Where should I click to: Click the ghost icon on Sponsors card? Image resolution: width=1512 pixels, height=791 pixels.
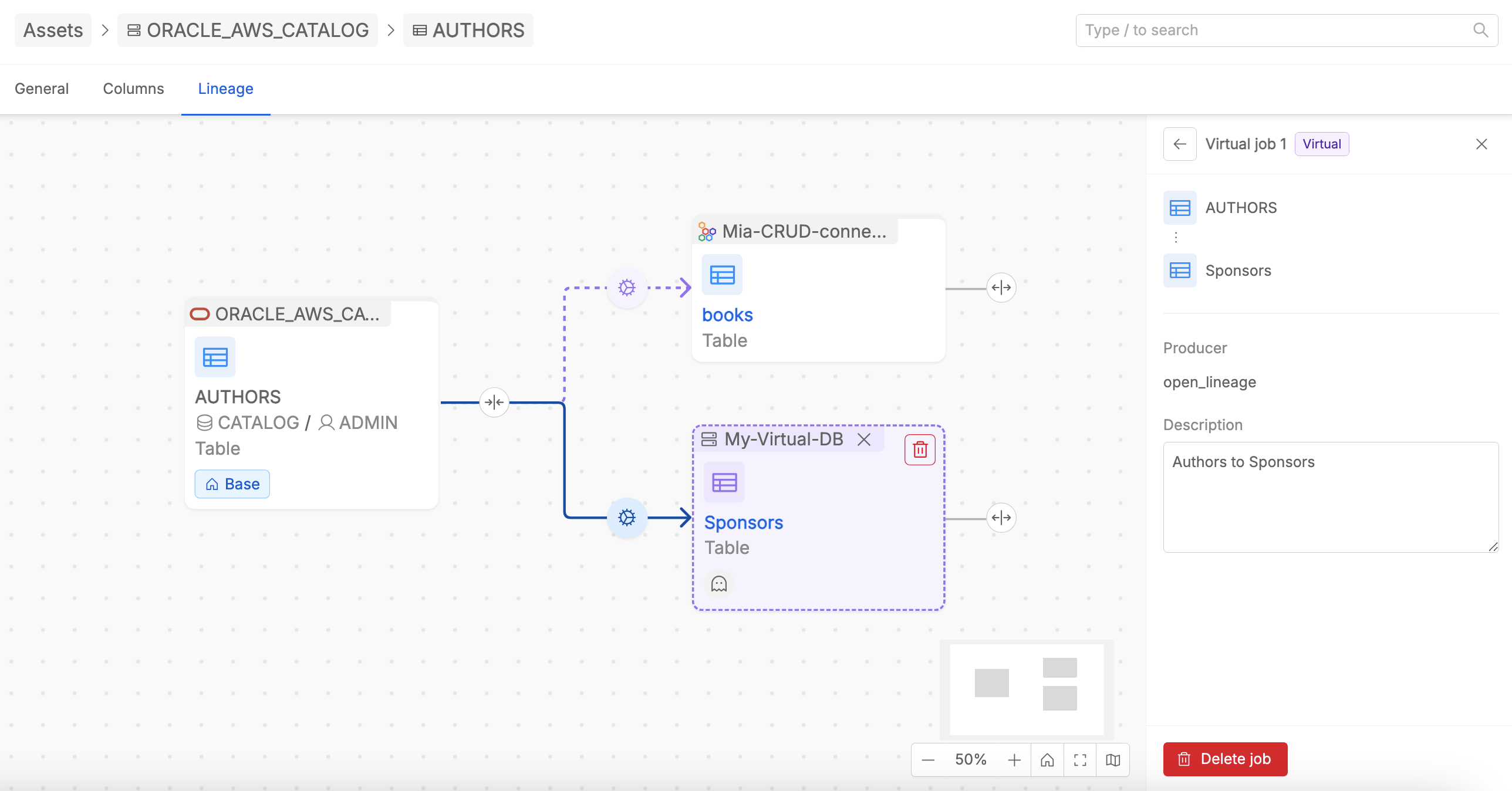click(719, 584)
